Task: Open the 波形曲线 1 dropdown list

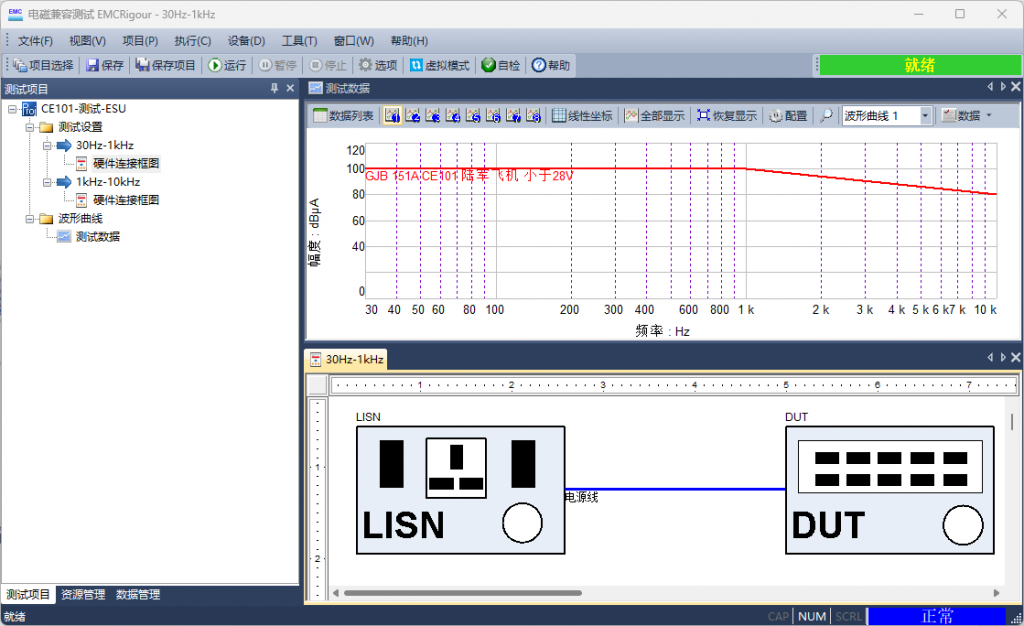Action: coord(925,116)
